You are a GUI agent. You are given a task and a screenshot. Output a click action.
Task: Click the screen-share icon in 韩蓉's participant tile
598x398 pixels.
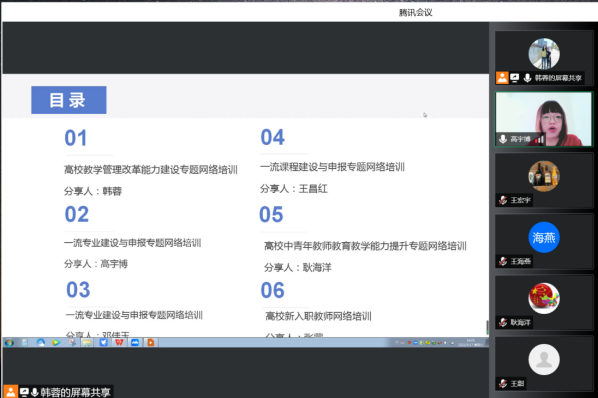(514, 78)
